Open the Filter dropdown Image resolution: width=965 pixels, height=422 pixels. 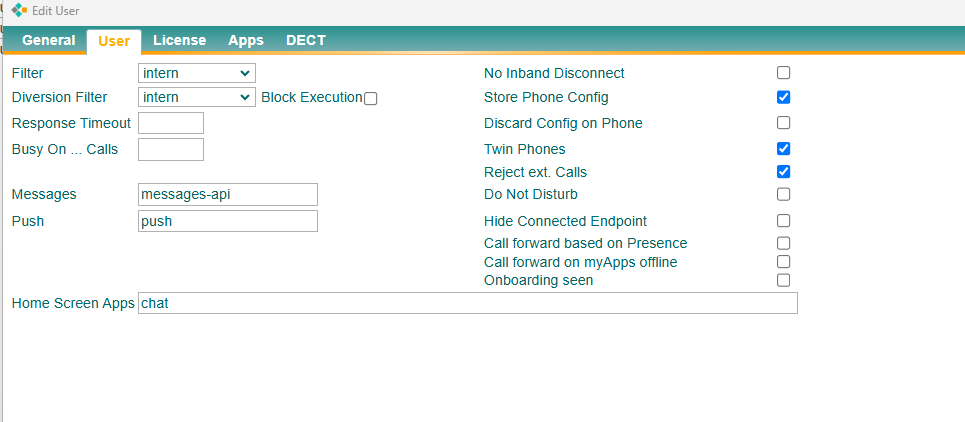pyautogui.click(x=197, y=73)
